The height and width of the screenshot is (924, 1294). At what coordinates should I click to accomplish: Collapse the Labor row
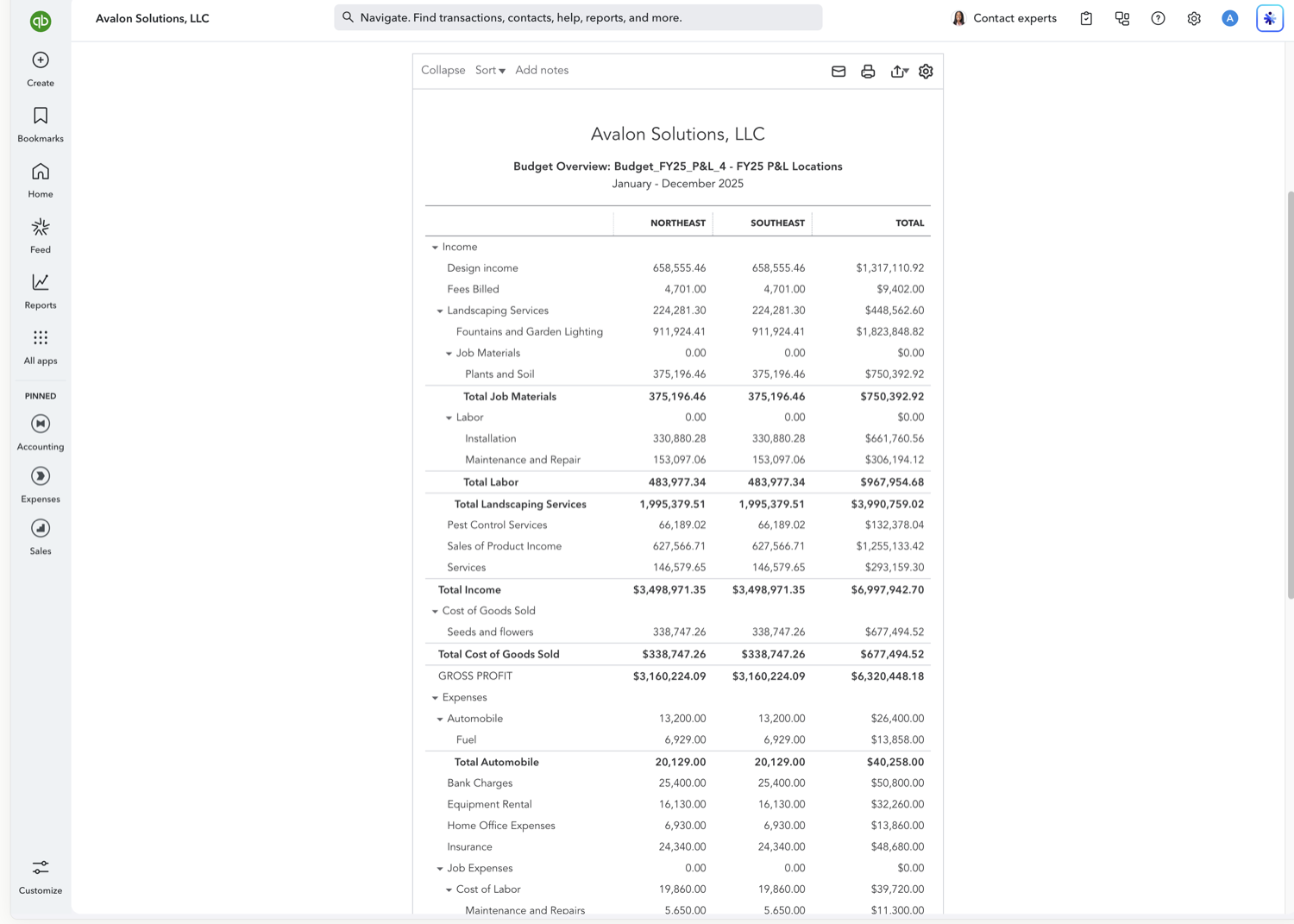point(449,418)
